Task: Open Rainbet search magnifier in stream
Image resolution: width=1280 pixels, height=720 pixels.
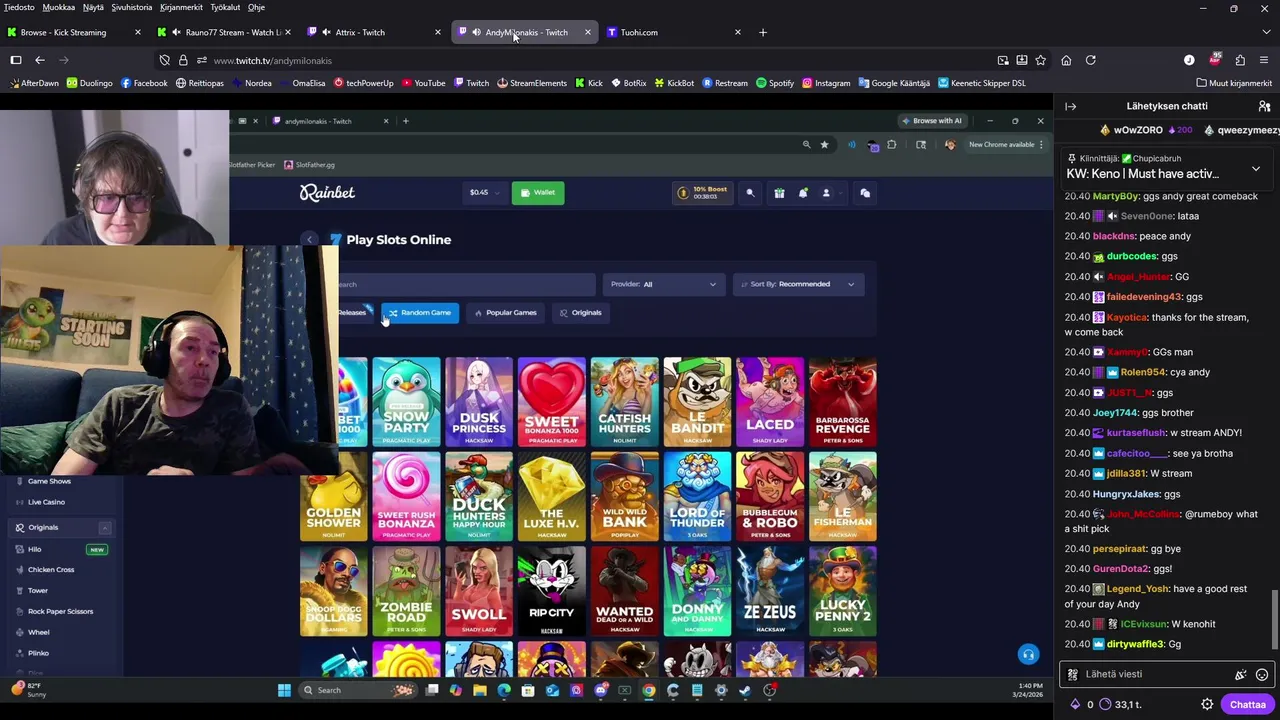Action: pyautogui.click(x=750, y=193)
